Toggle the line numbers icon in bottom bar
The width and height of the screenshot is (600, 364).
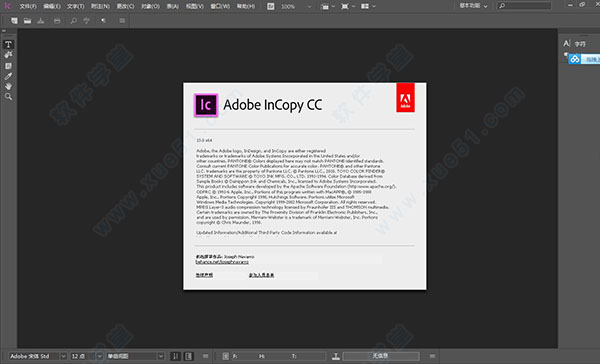(176, 356)
